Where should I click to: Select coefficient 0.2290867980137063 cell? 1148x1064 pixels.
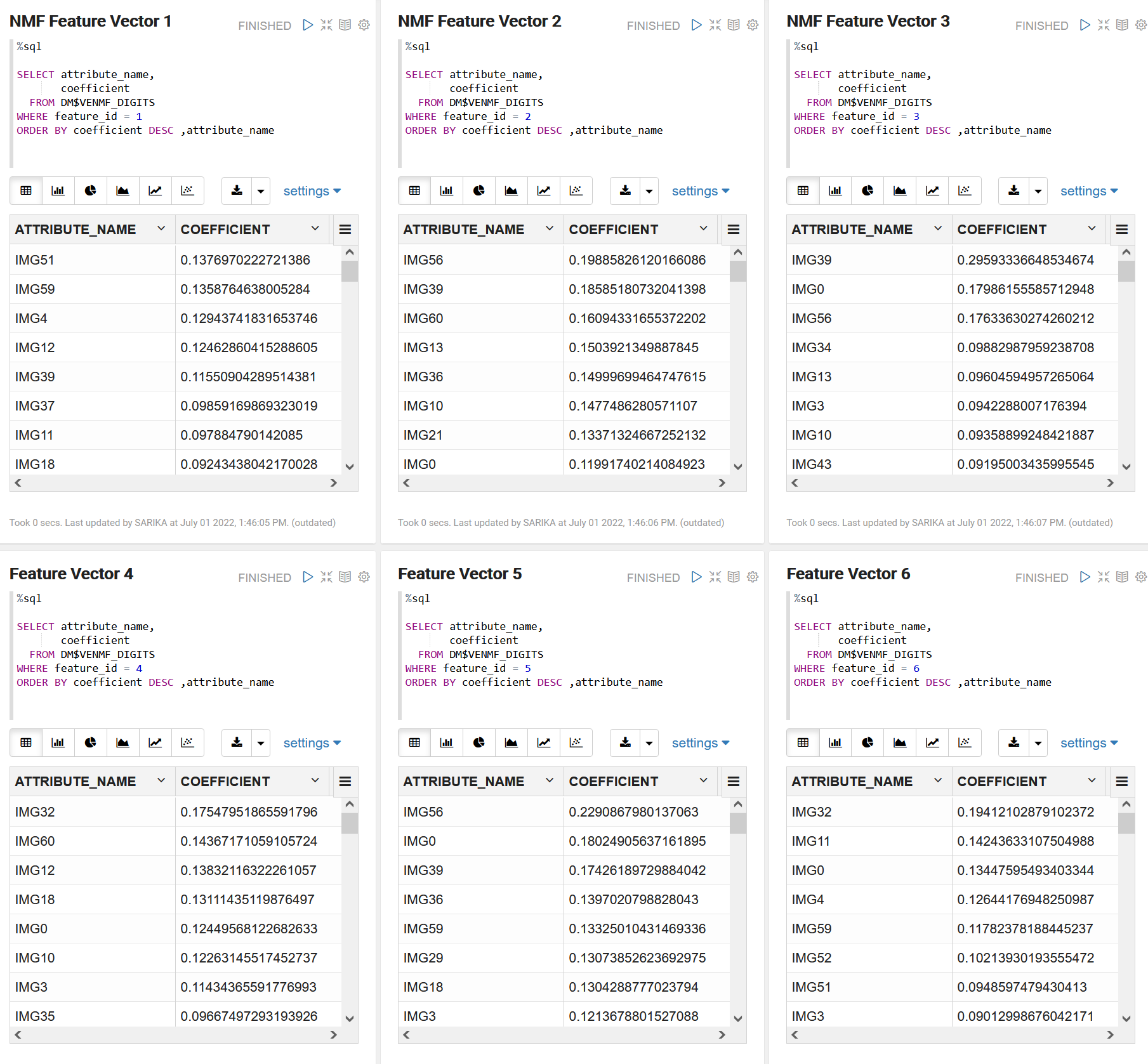(646, 812)
